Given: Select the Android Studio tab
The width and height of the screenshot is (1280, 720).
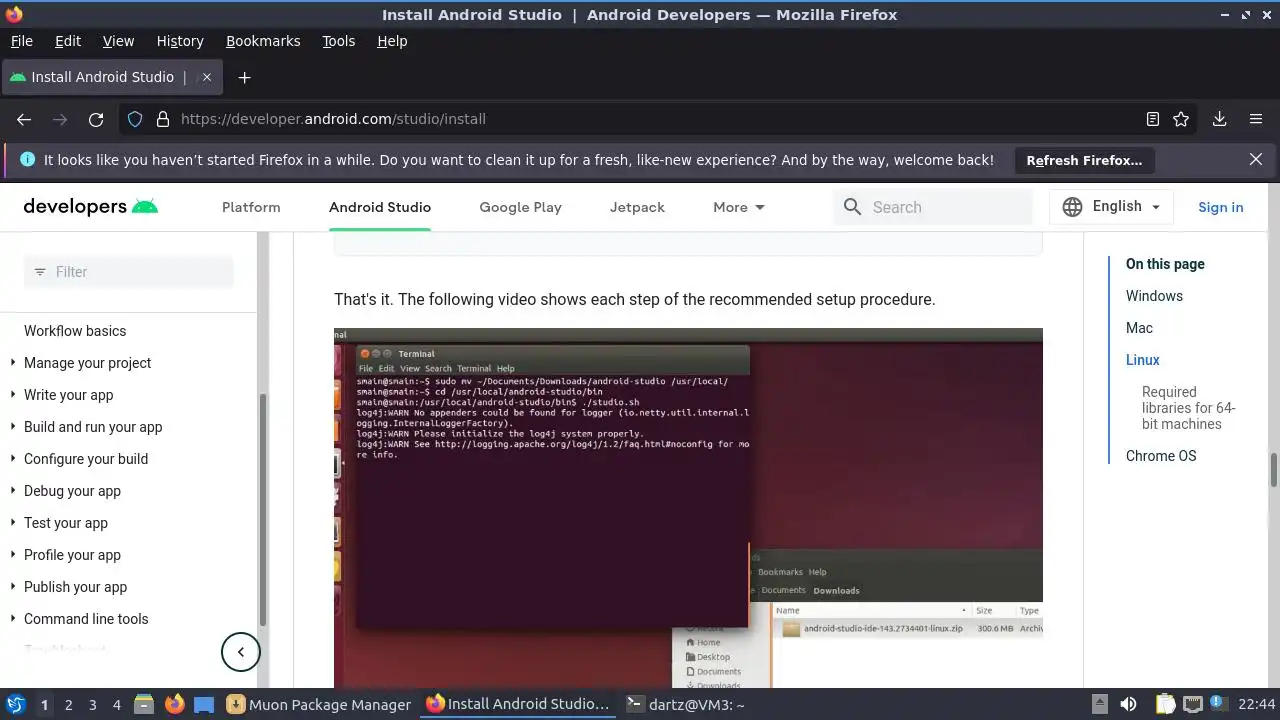Looking at the screenshot, I should click(x=380, y=207).
